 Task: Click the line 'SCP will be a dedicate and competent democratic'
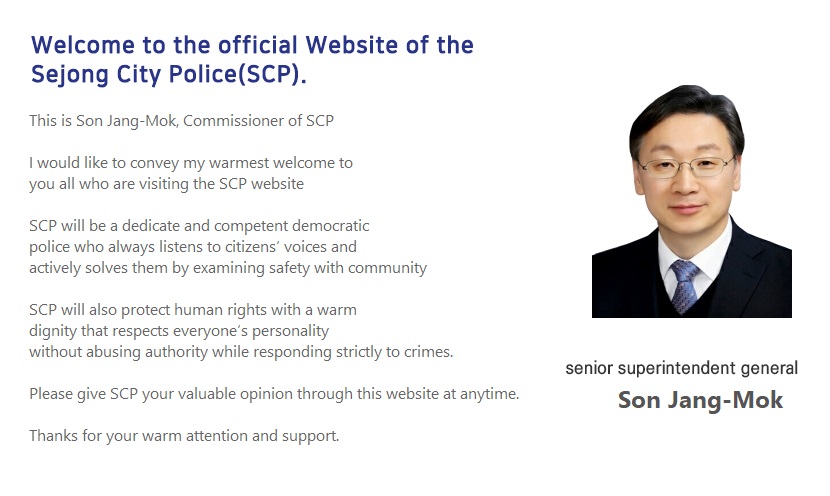pyautogui.click(x=199, y=226)
